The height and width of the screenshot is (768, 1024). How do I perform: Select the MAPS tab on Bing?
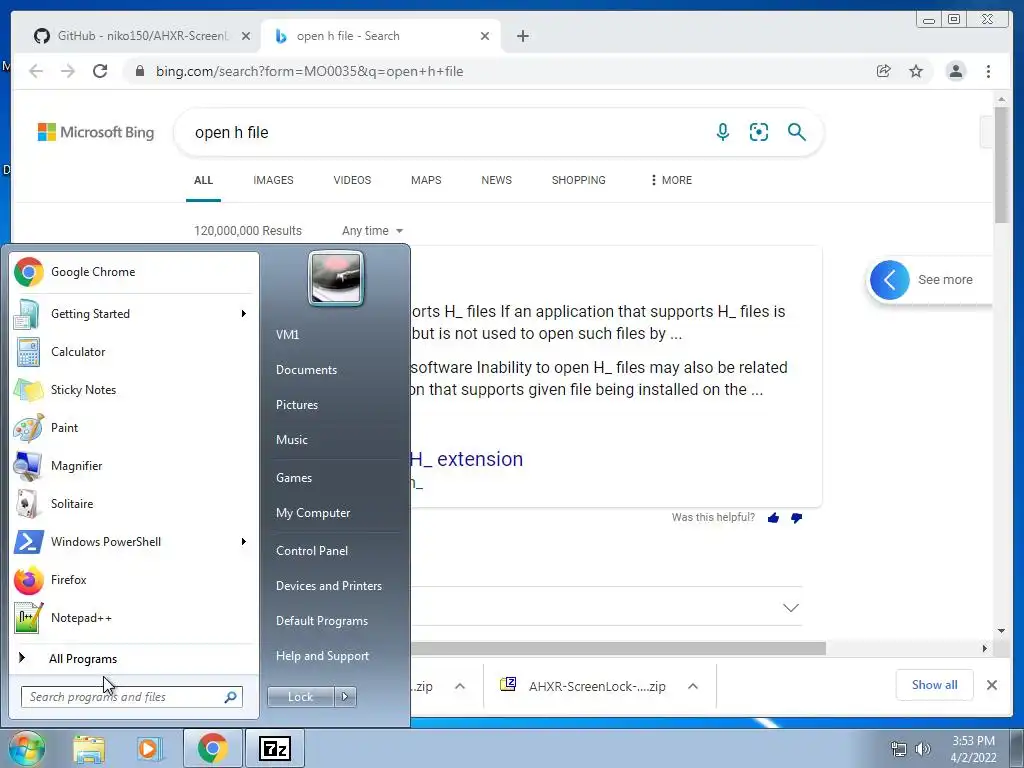pyautogui.click(x=426, y=180)
